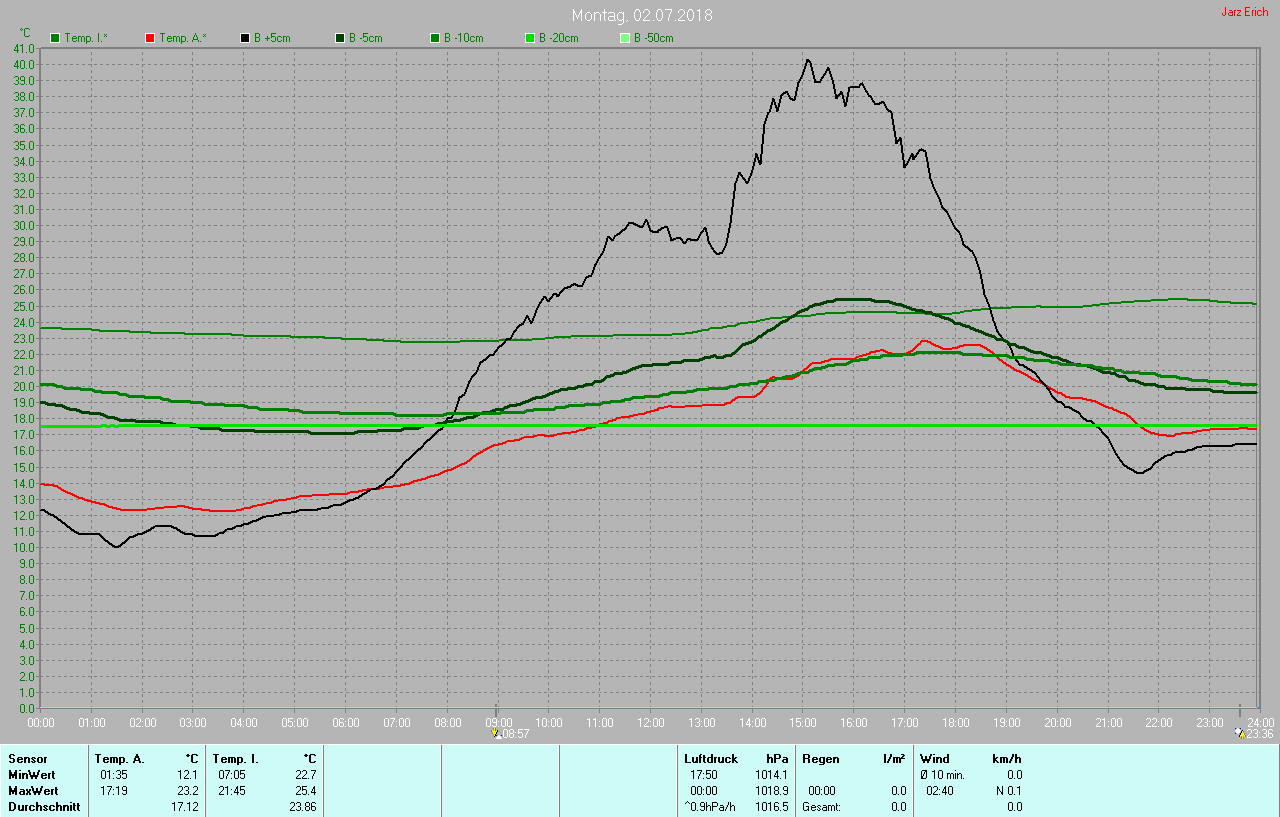1280x817 pixels.
Task: Select the Temp. A.* legend label
Action: click(x=181, y=38)
